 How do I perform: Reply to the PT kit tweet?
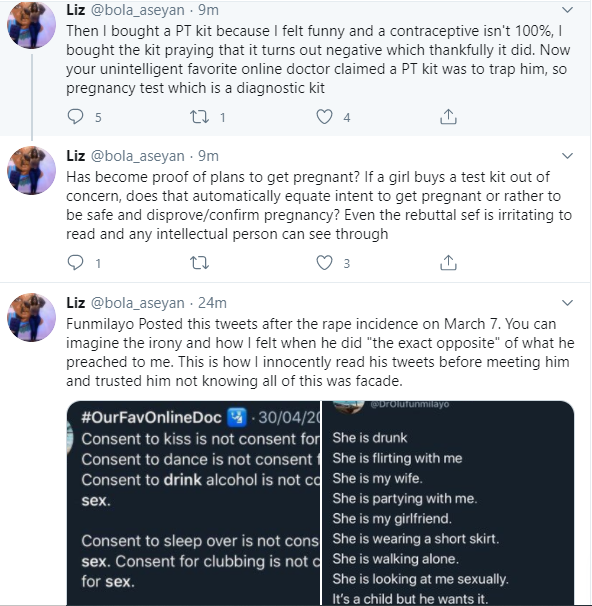[x=75, y=117]
